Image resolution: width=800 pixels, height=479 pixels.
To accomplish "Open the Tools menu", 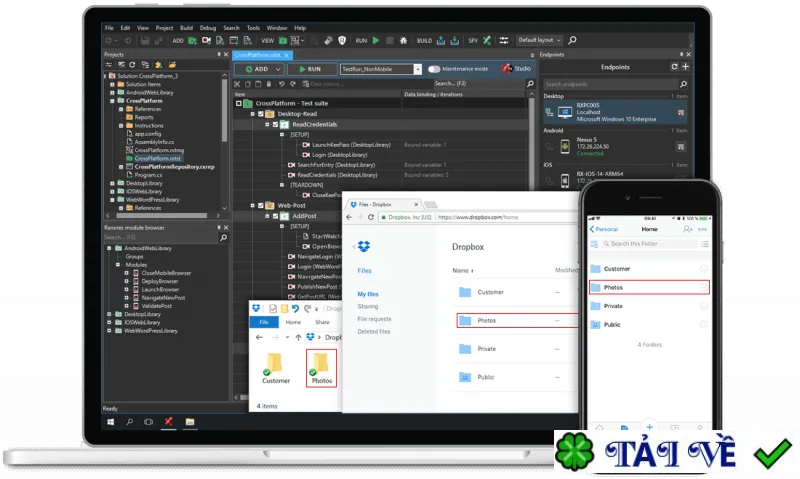I will point(253,28).
